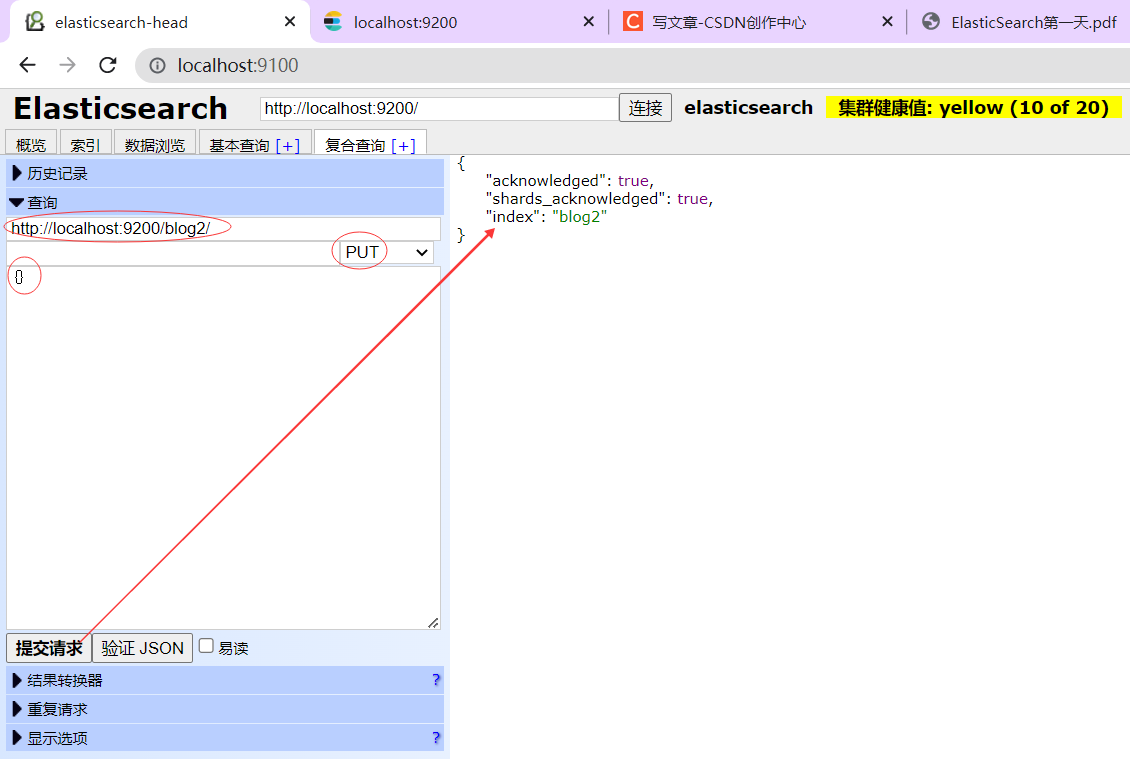Click the help question mark on 显示选项 panel

pyautogui.click(x=435, y=738)
